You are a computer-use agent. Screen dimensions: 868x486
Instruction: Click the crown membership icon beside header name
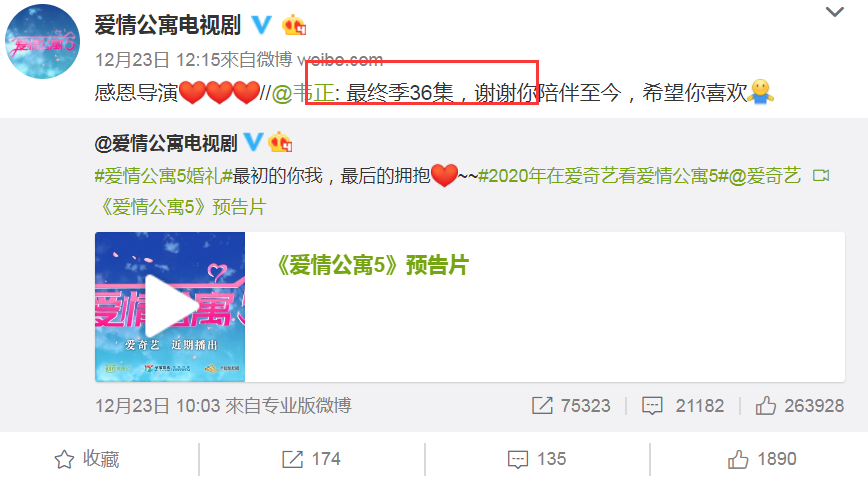[x=293, y=25]
